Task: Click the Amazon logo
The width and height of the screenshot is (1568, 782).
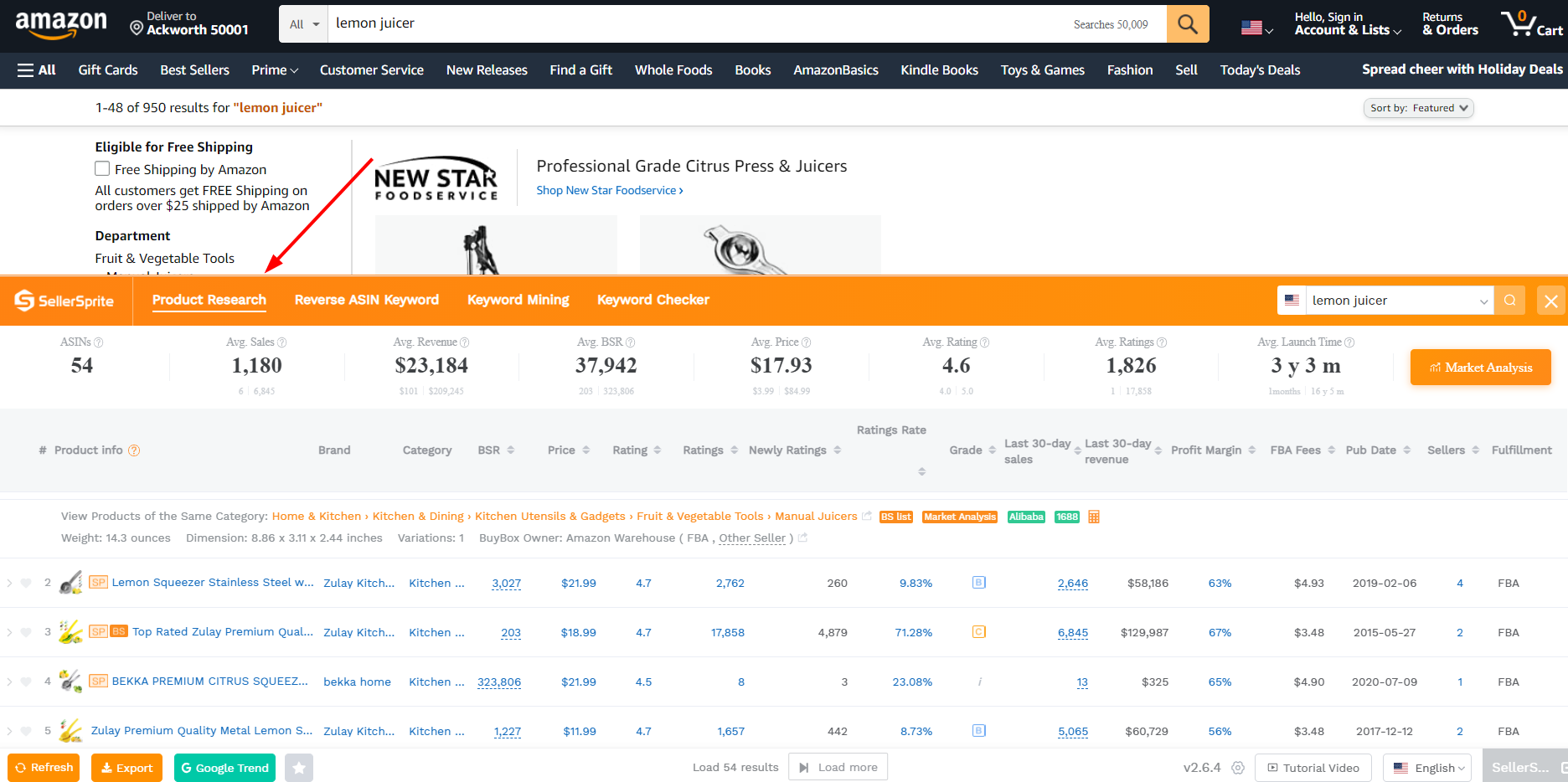Action: [x=61, y=24]
